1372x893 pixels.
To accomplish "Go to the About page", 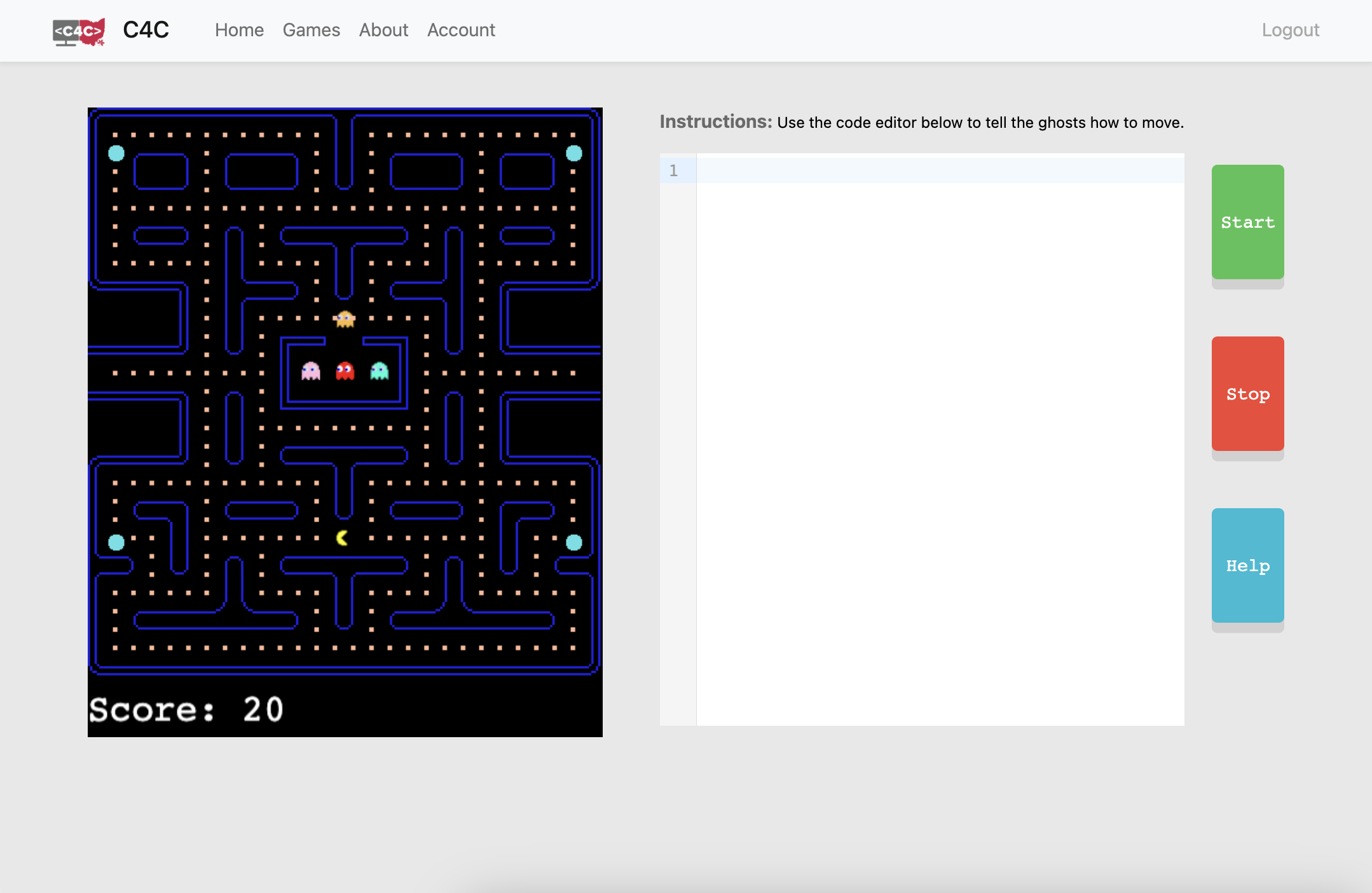I will coord(383,30).
